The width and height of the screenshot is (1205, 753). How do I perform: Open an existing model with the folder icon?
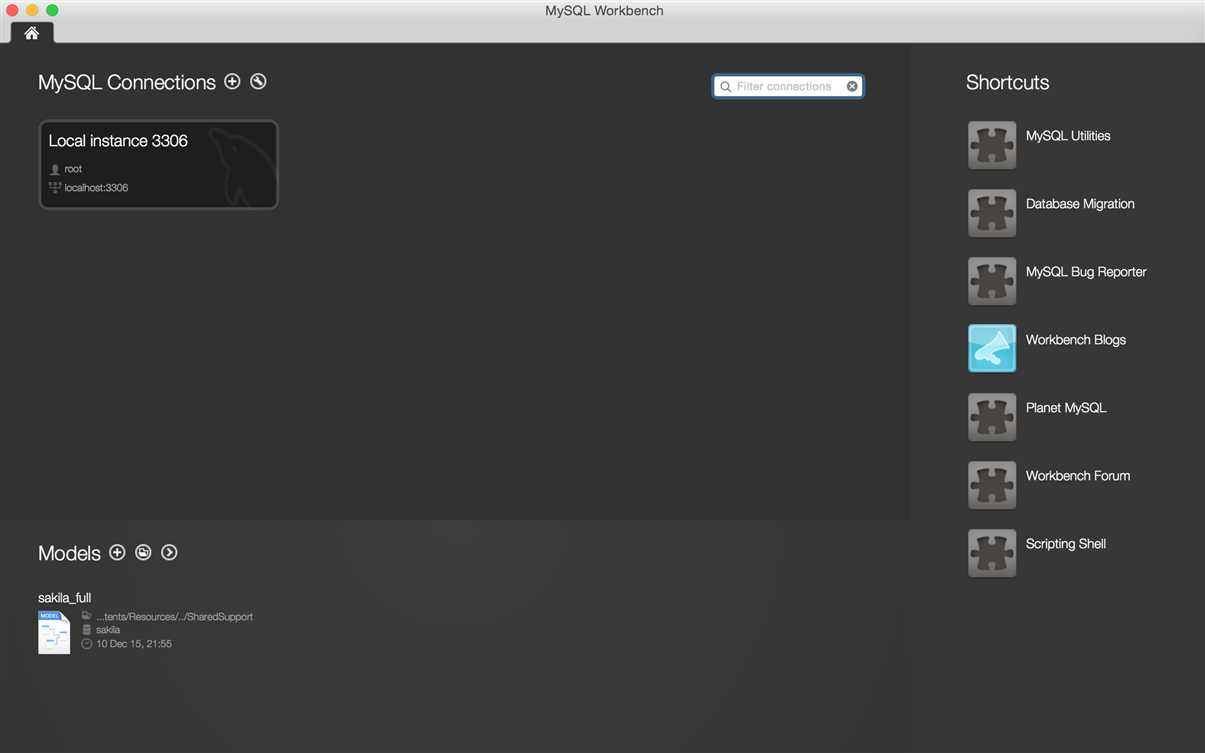pos(143,552)
